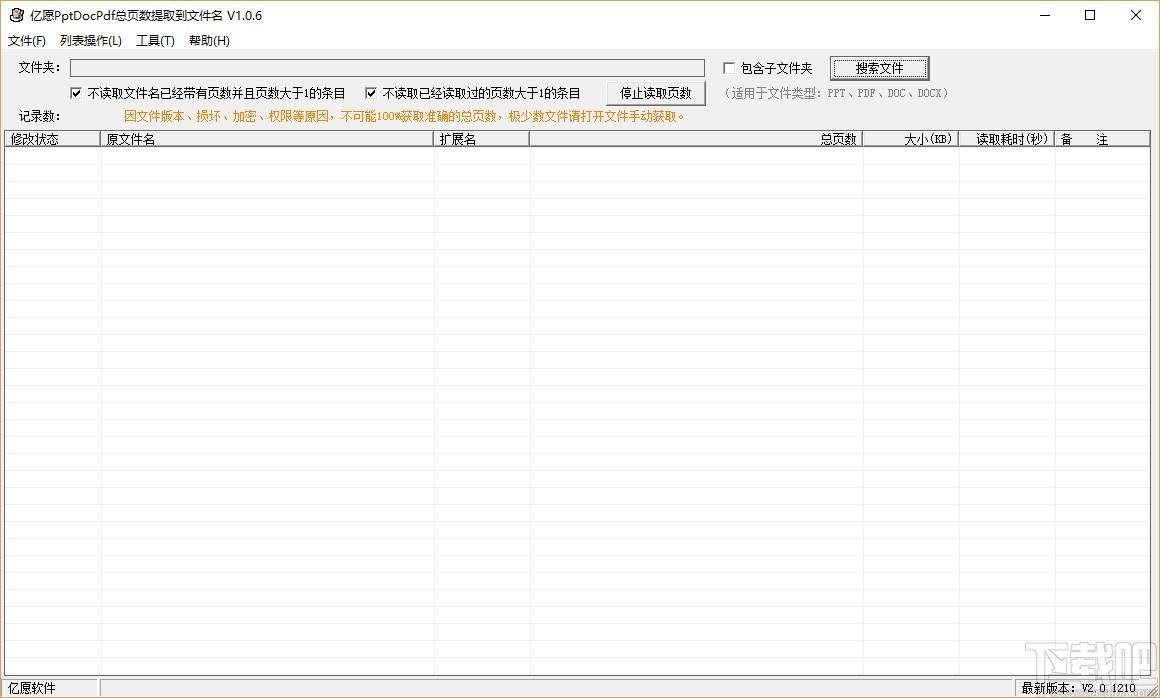The width and height of the screenshot is (1160, 698).
Task: Enable the 包含子文件夹 checkbox
Action: tap(729, 68)
